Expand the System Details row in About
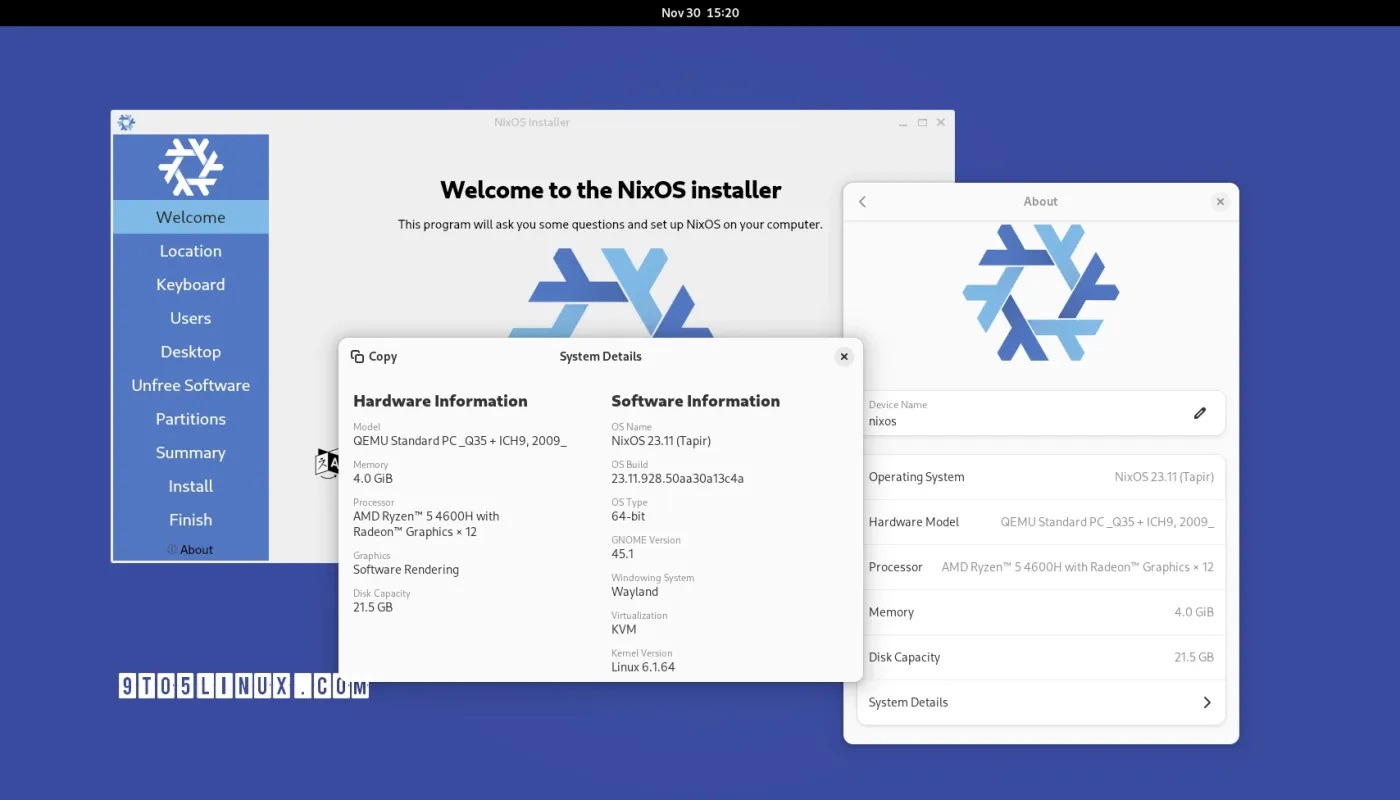This screenshot has height=800, width=1400. click(1041, 701)
